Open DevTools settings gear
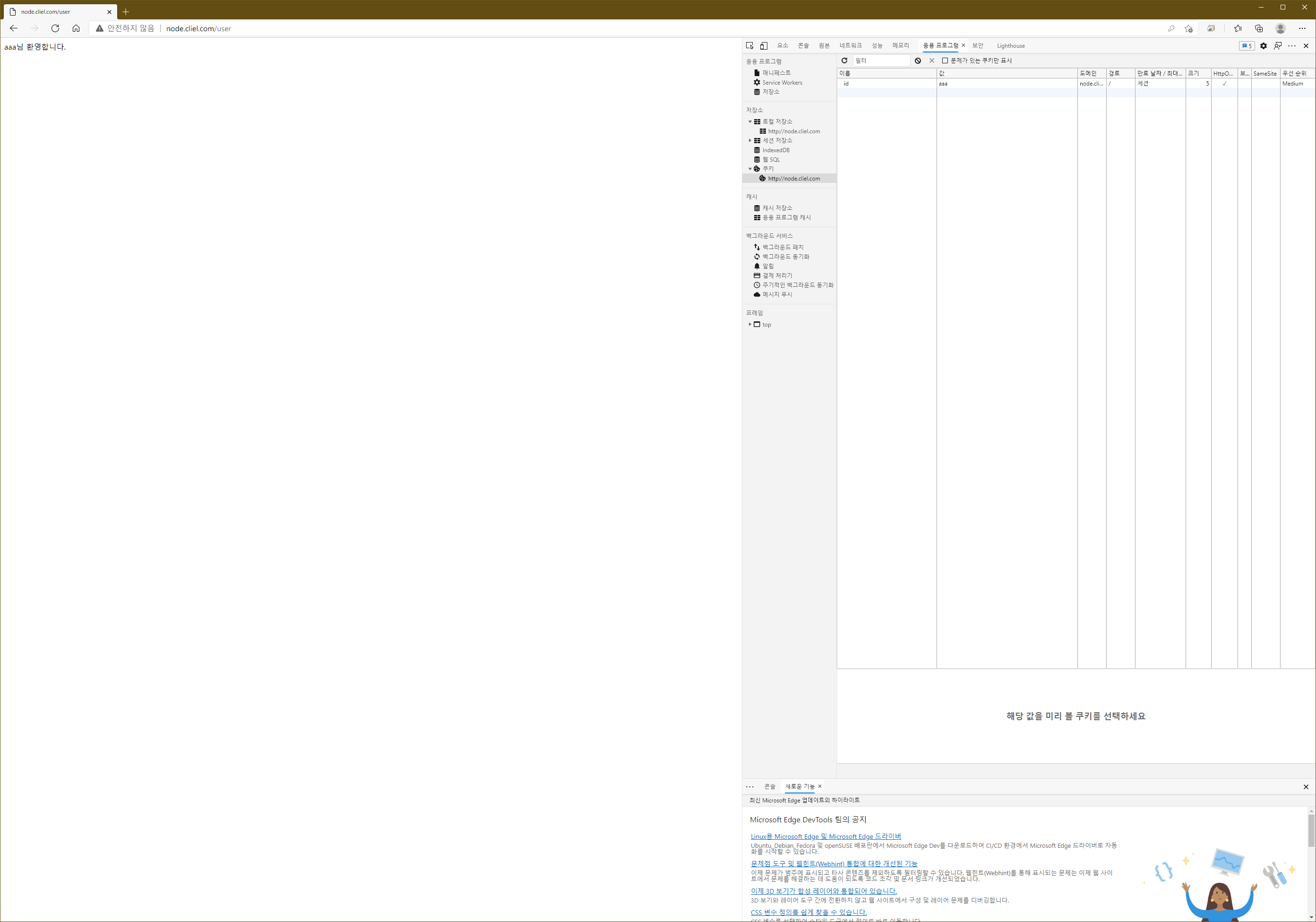 pos(1263,46)
